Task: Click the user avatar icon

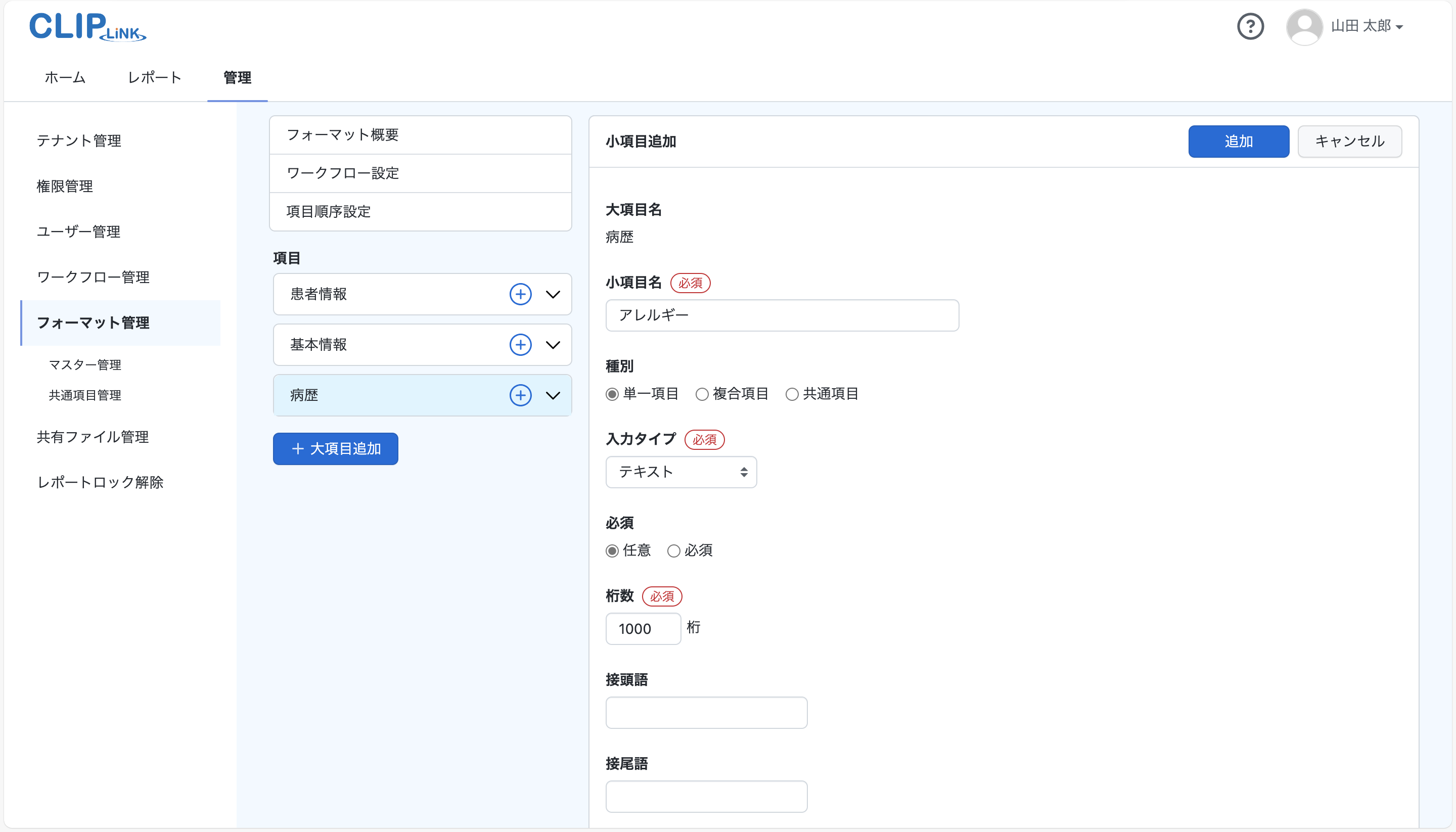Action: (1304, 26)
